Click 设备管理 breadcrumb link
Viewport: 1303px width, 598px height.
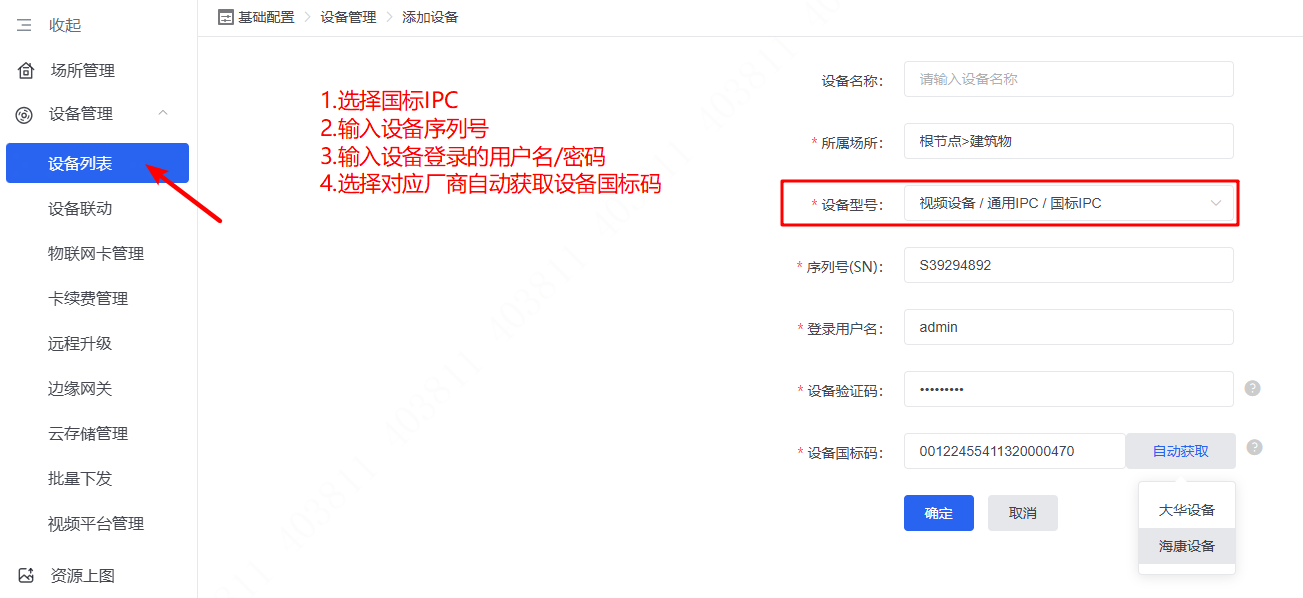pyautogui.click(x=348, y=17)
